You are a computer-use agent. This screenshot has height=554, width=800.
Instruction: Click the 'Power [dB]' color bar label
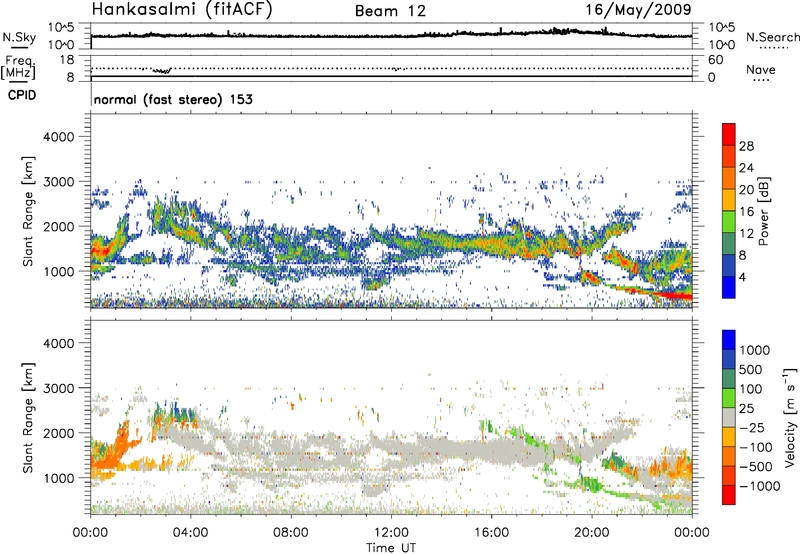click(x=763, y=211)
